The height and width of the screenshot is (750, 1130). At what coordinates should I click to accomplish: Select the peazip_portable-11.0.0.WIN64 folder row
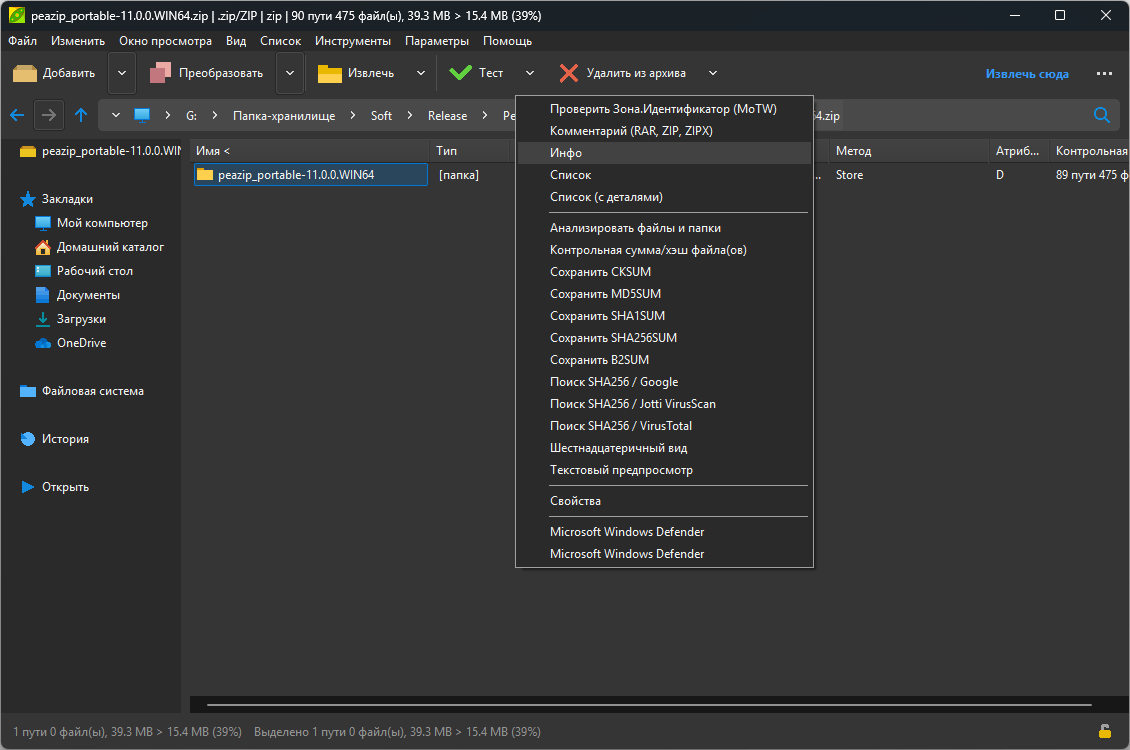point(296,175)
